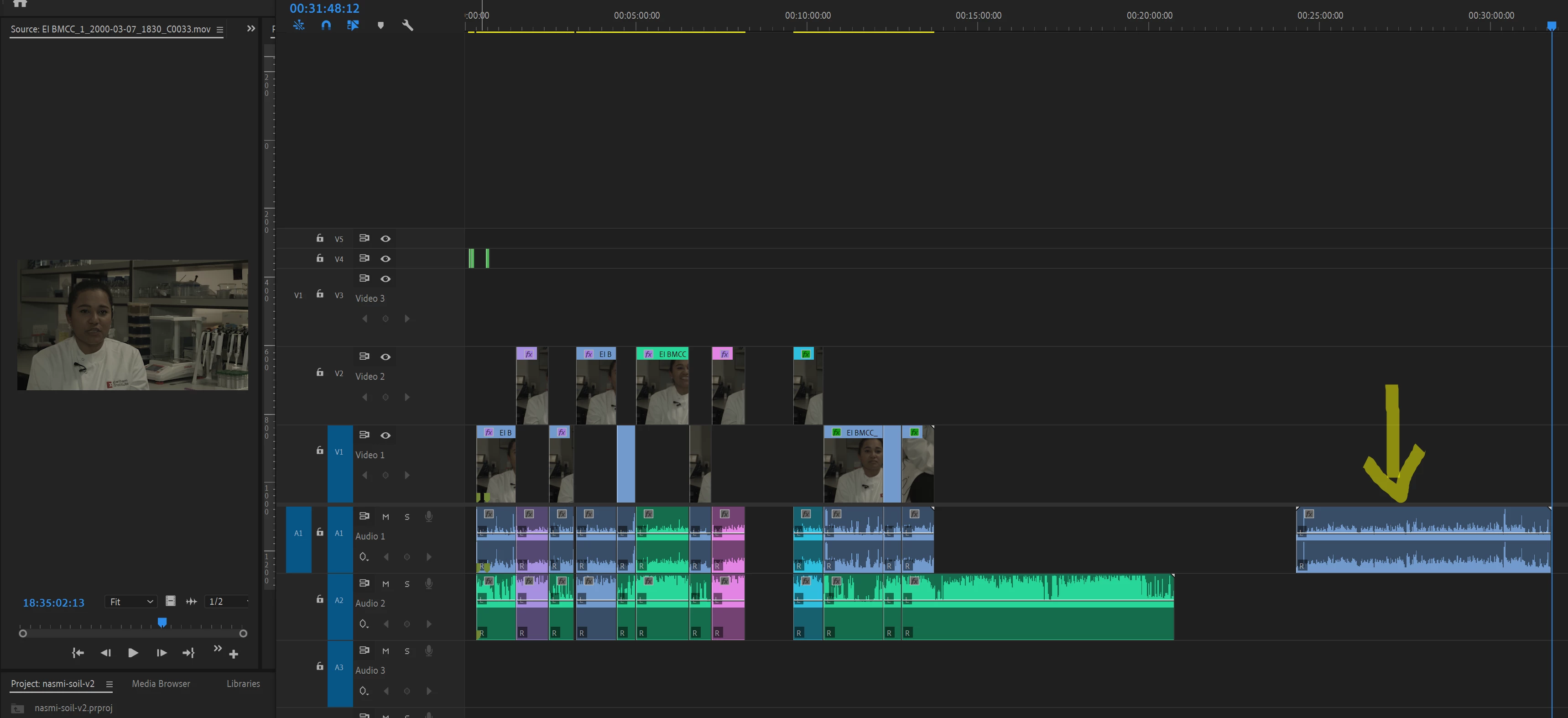Open the Fit zoom level dropdown
This screenshot has width=1568, height=718.
pyautogui.click(x=131, y=602)
